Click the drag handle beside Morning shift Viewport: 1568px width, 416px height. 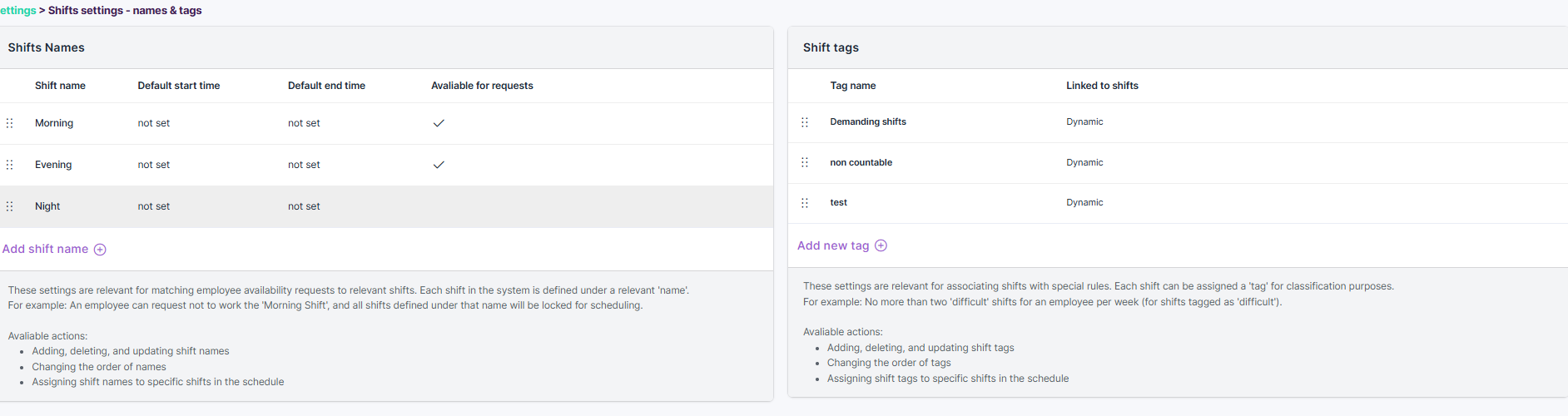click(x=10, y=123)
